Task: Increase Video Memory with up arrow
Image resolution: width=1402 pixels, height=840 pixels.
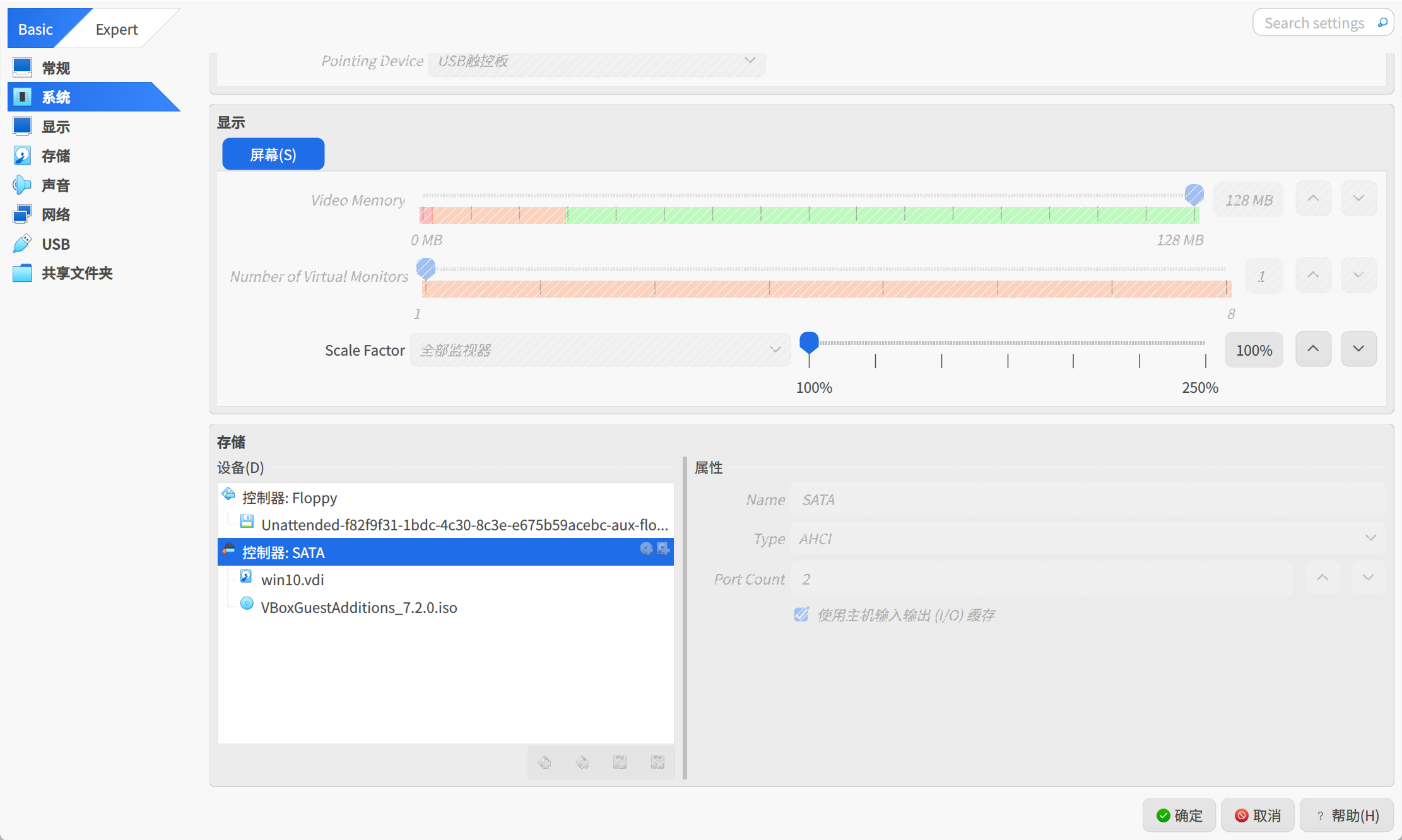Action: (x=1313, y=199)
